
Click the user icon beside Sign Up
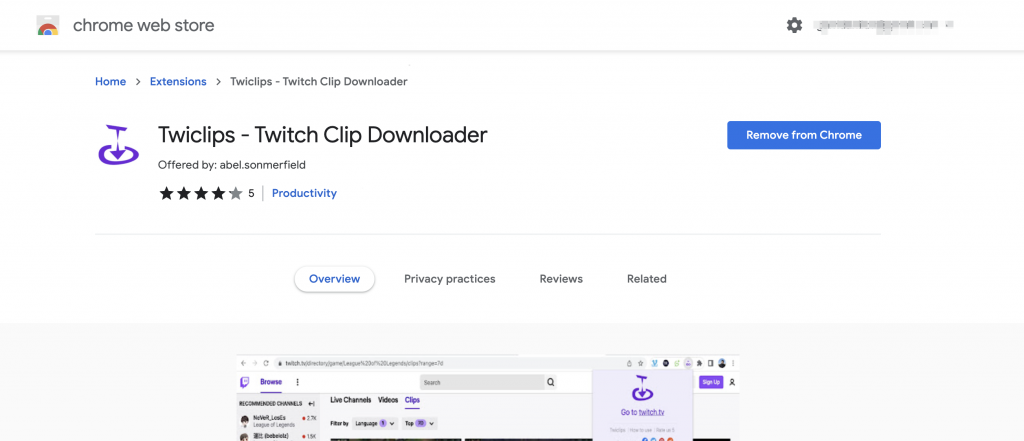732,382
